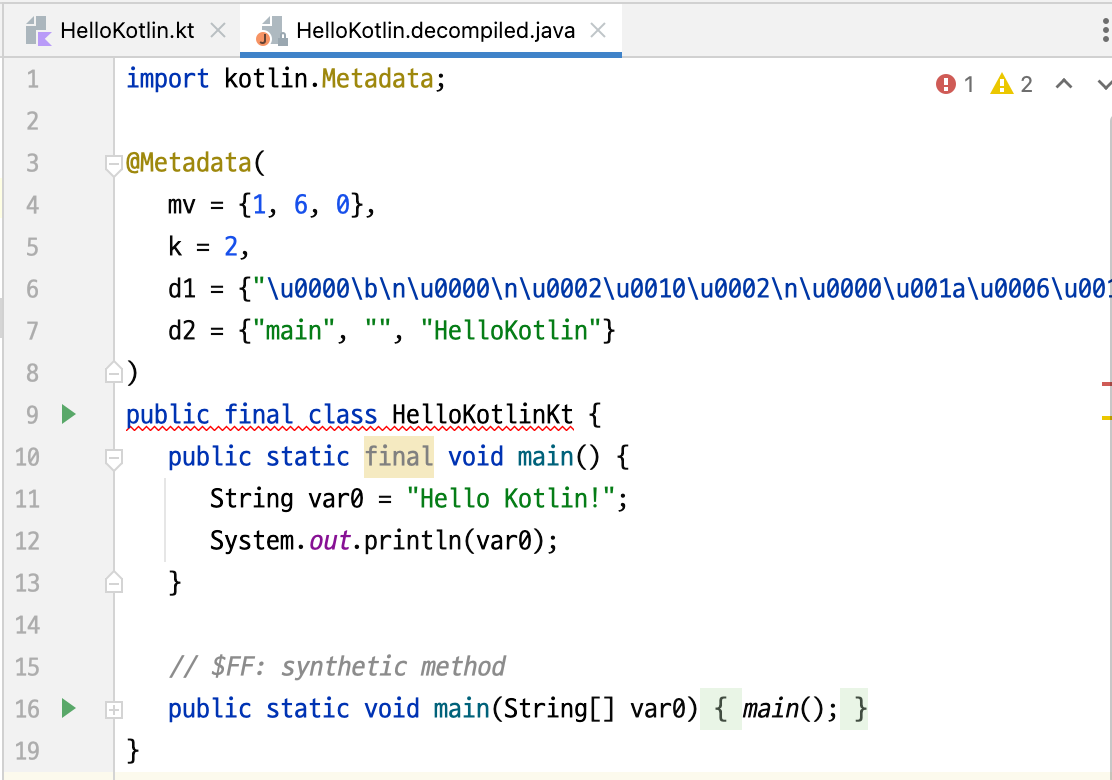Click 'var0' variable declaration on line 11
The width and height of the screenshot is (1112, 780).
335,498
